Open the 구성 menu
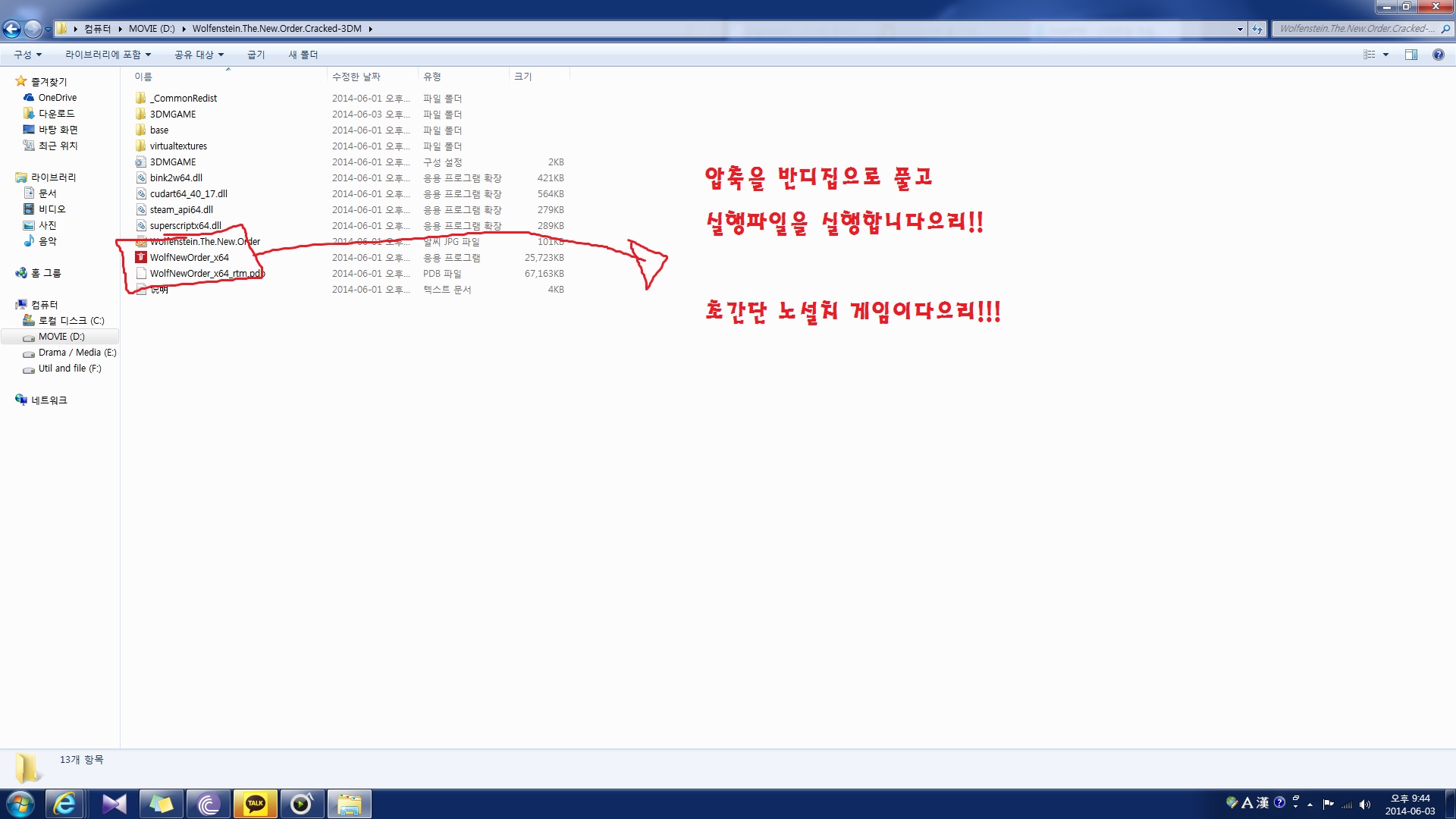Screen dimensions: 1456x819 27,55
